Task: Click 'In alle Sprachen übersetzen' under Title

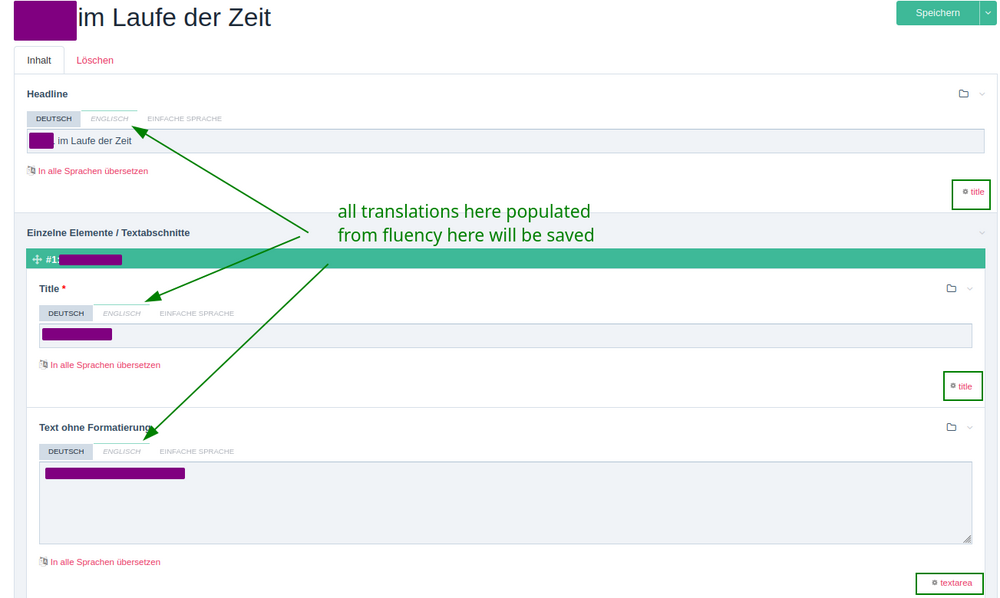Action: (x=105, y=365)
